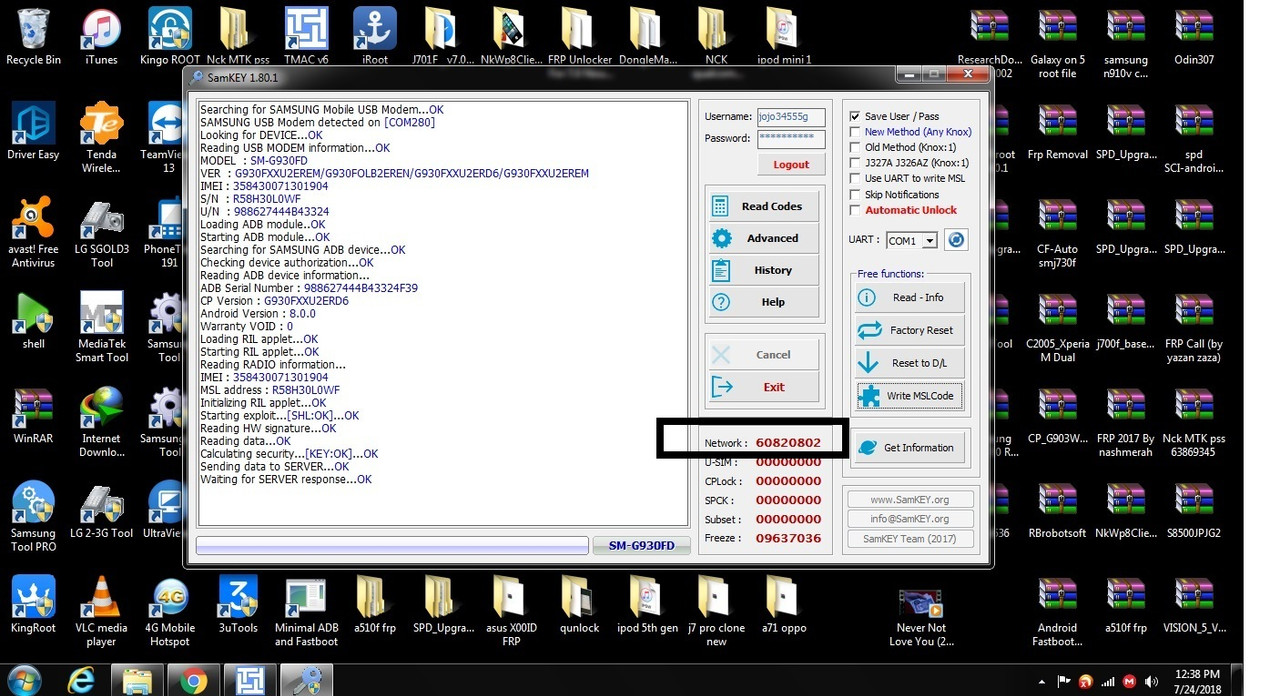Enable Use UART to write MSL
Screen dimensions: 1280x696
click(x=855, y=179)
